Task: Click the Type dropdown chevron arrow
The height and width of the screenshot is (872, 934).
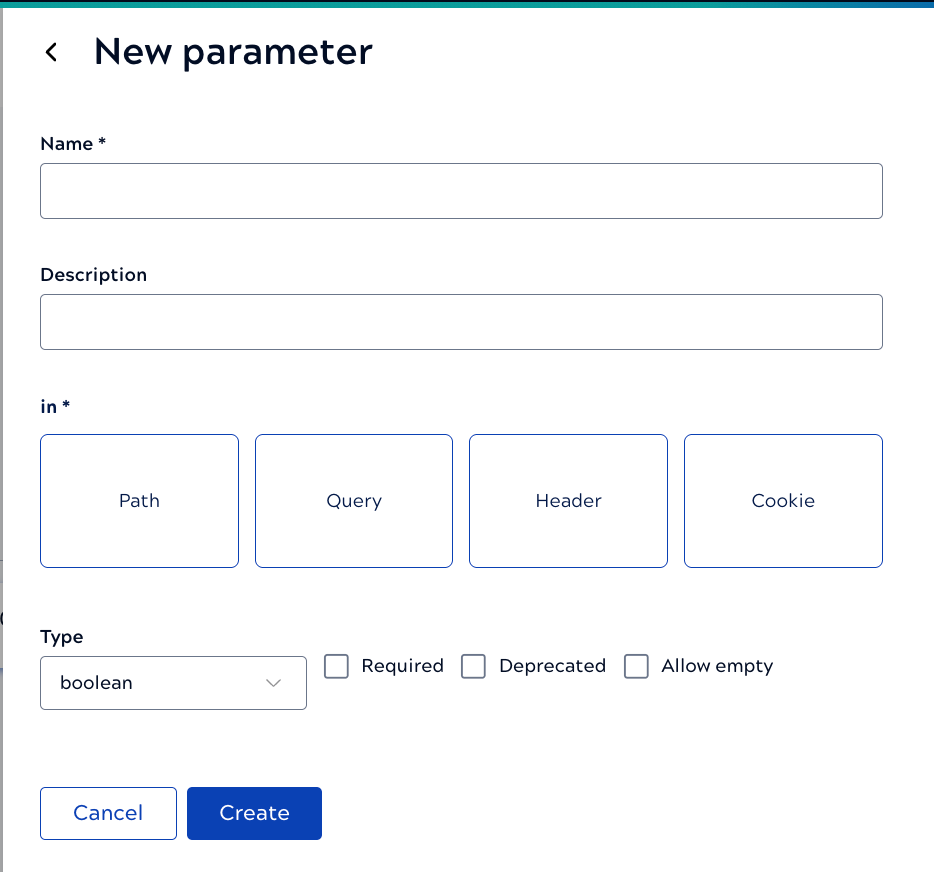Action: pos(273,683)
